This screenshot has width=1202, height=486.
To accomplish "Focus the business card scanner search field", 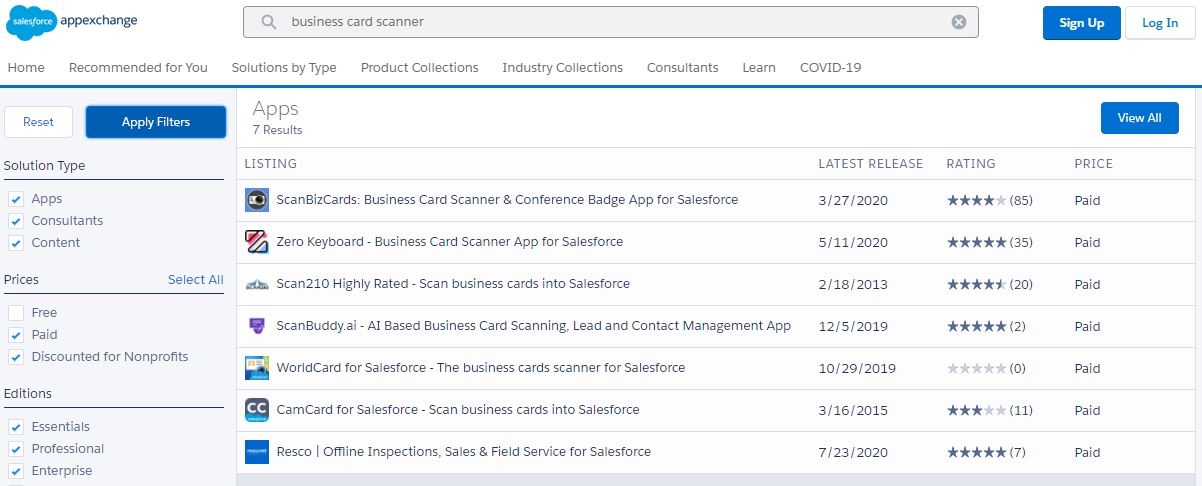I will point(610,22).
